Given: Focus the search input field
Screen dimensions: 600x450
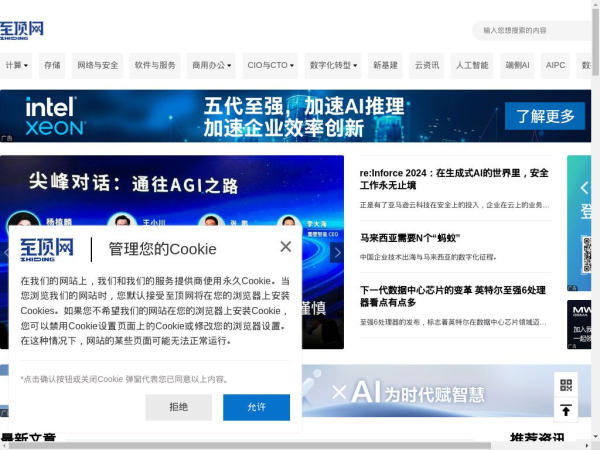Looking at the screenshot, I should click(x=532, y=30).
